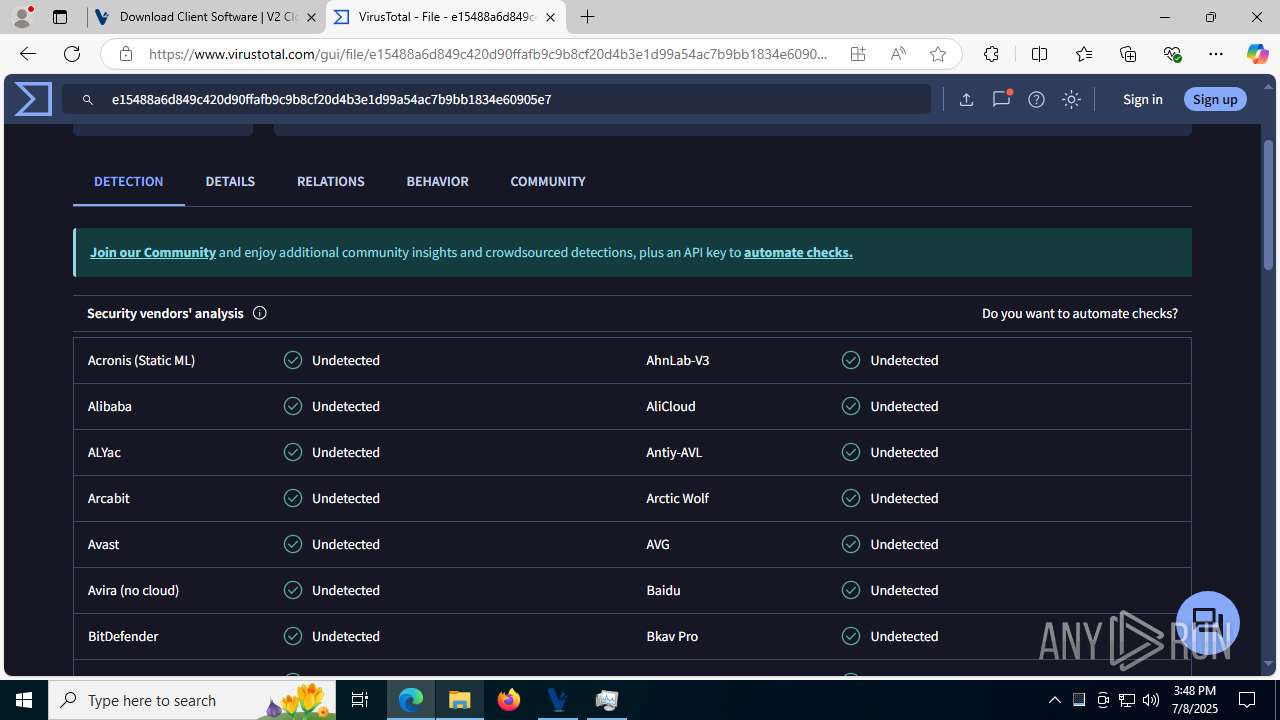
Task: Click the Arctic Wolf vendor name
Action: pos(678,498)
